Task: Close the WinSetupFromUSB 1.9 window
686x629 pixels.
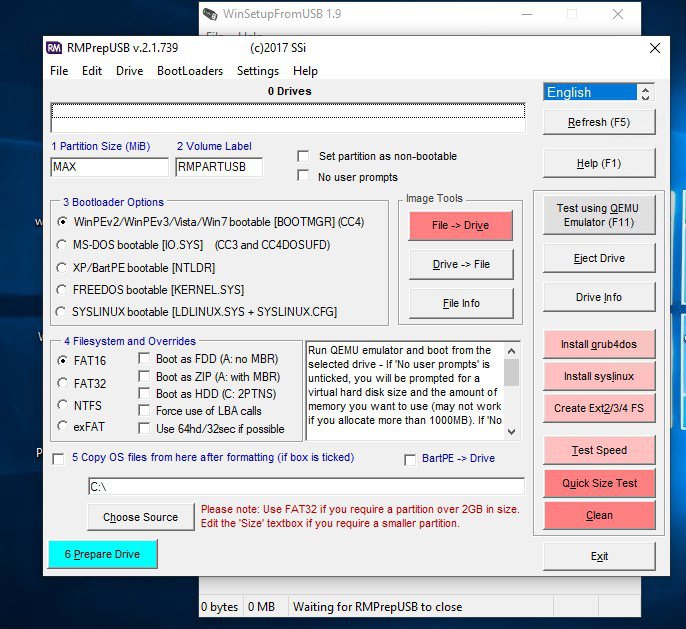Action: click(618, 14)
